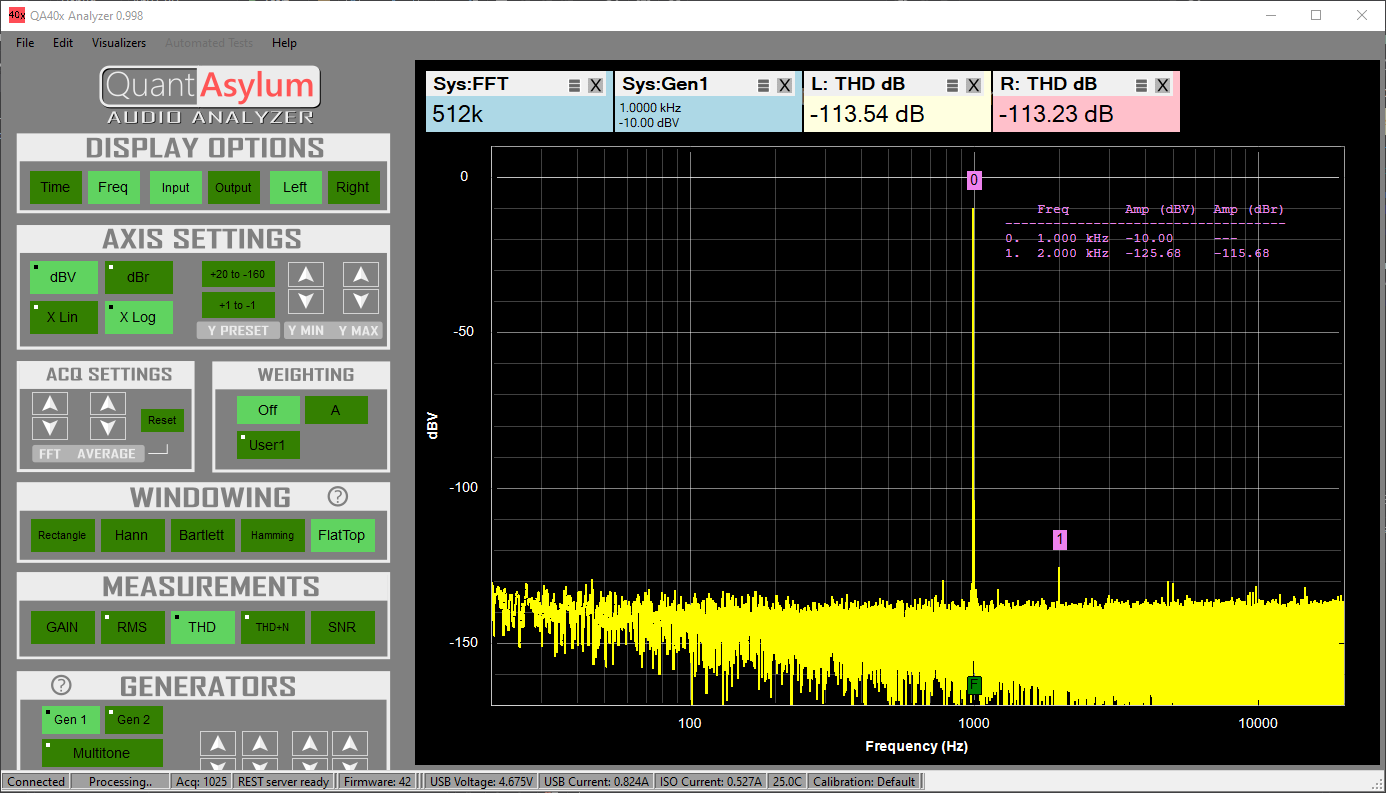
Task: Close the Sys:FFT tile
Action: [x=595, y=85]
